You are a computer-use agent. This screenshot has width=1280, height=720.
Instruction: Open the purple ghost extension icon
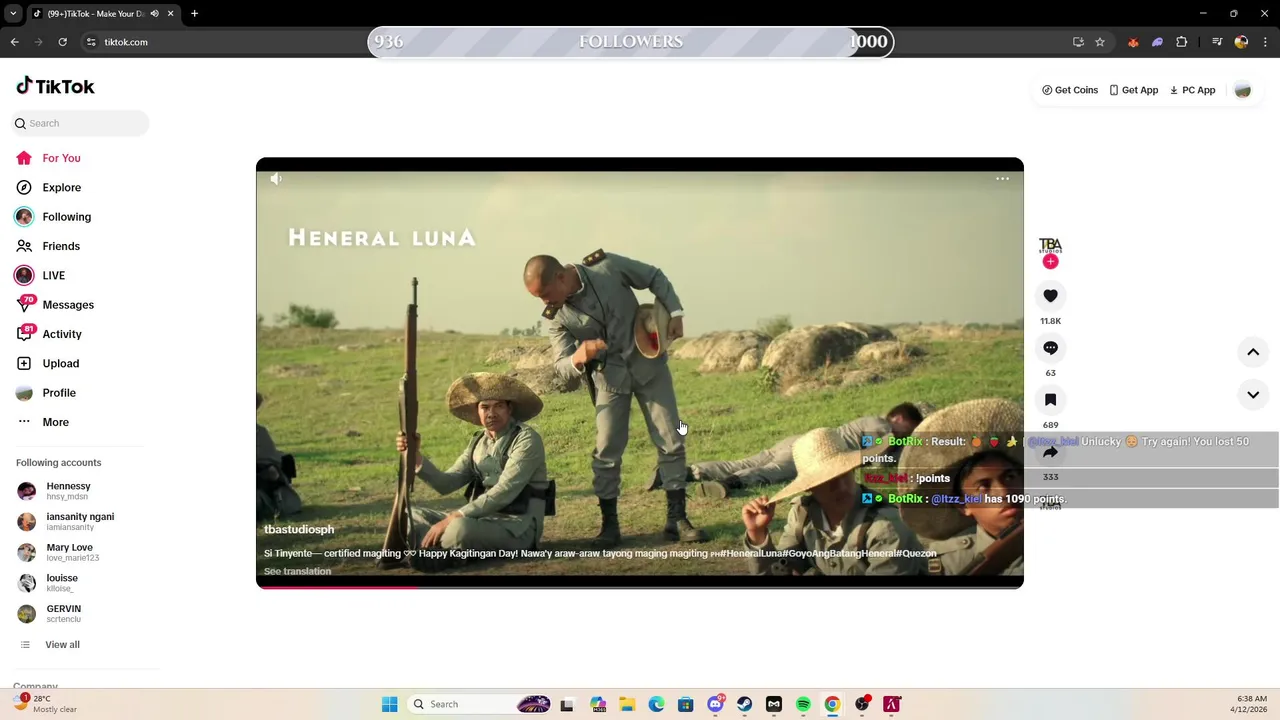(x=1157, y=42)
